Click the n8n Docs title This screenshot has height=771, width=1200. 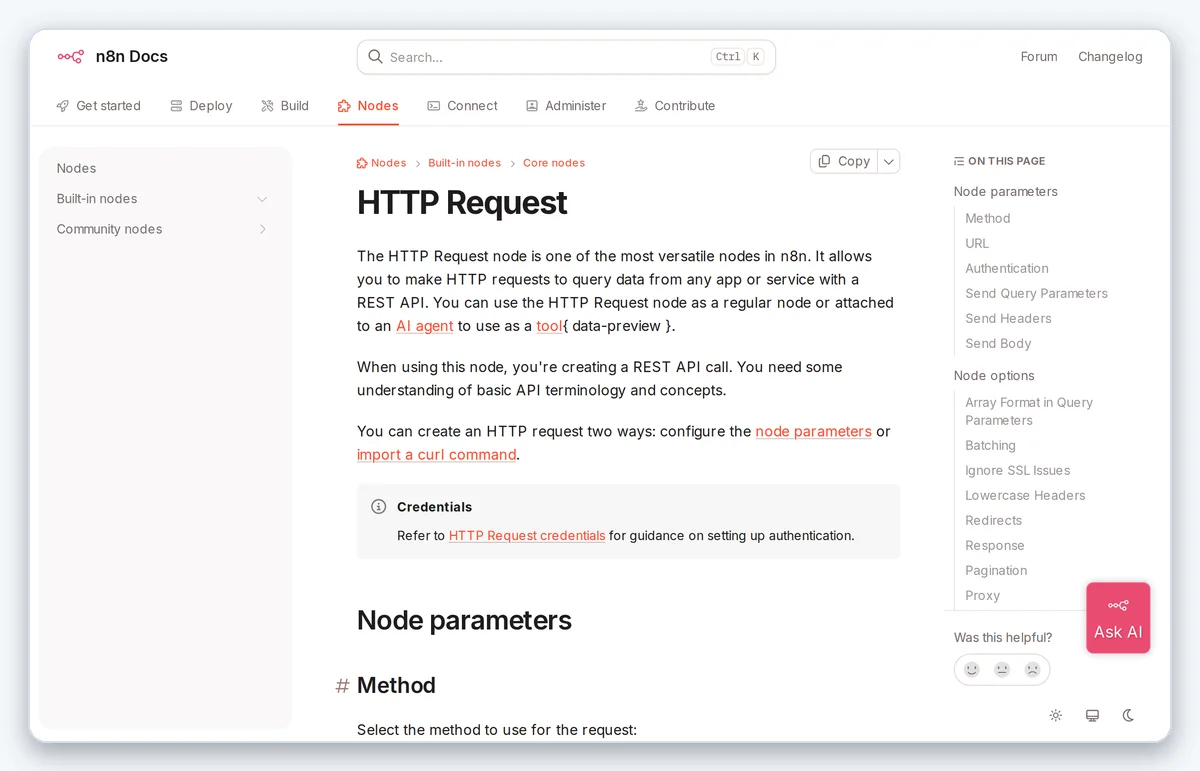click(x=132, y=57)
